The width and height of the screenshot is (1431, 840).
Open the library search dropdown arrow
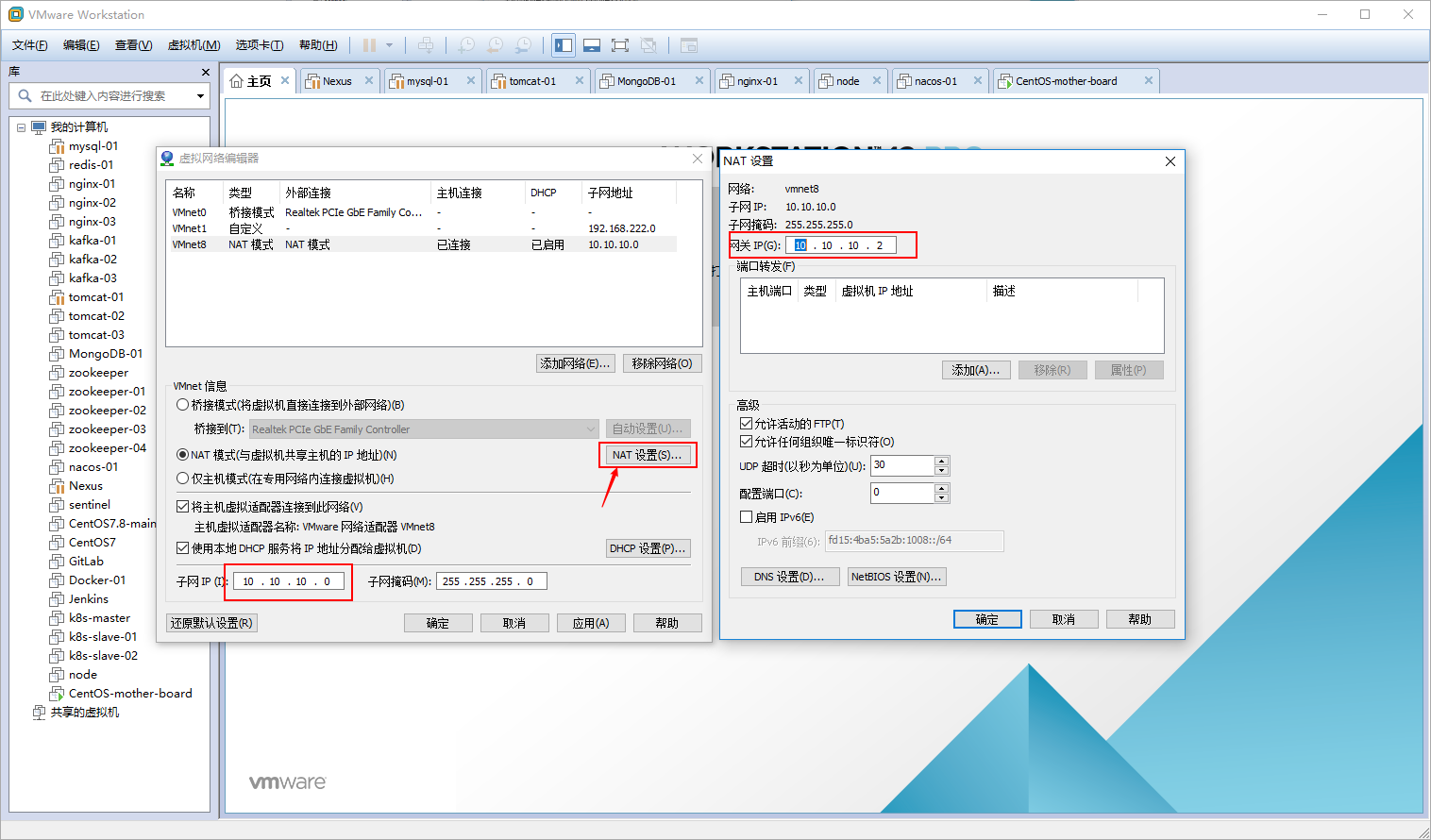pos(200,96)
